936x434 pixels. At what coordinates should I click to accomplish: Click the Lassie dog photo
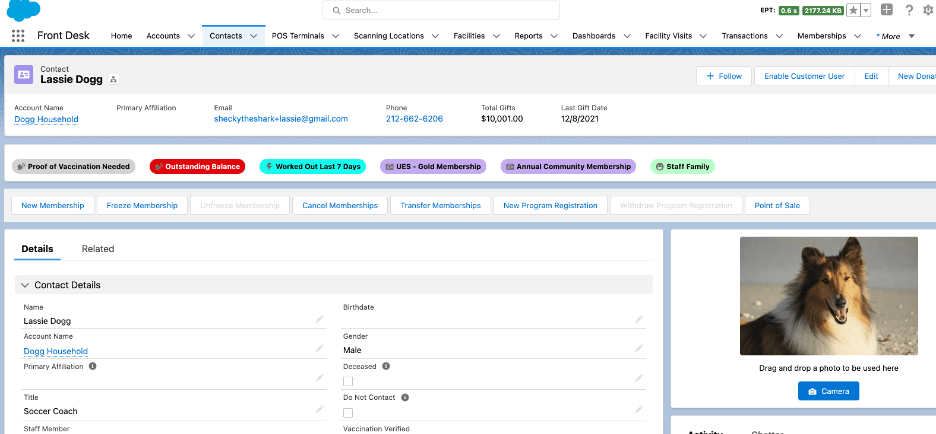[829, 296]
